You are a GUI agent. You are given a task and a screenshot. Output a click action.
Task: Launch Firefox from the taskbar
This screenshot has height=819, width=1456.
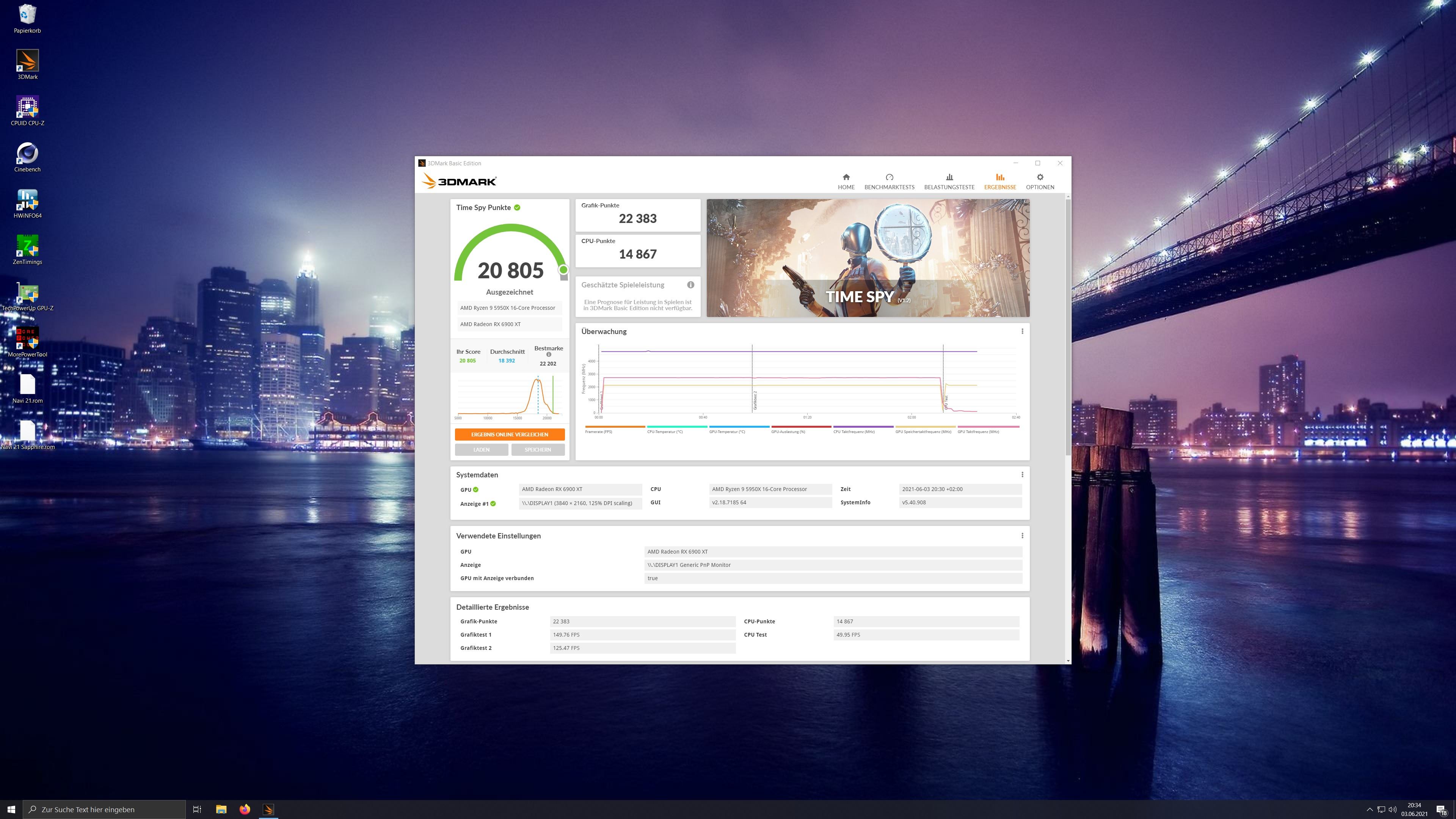245,810
